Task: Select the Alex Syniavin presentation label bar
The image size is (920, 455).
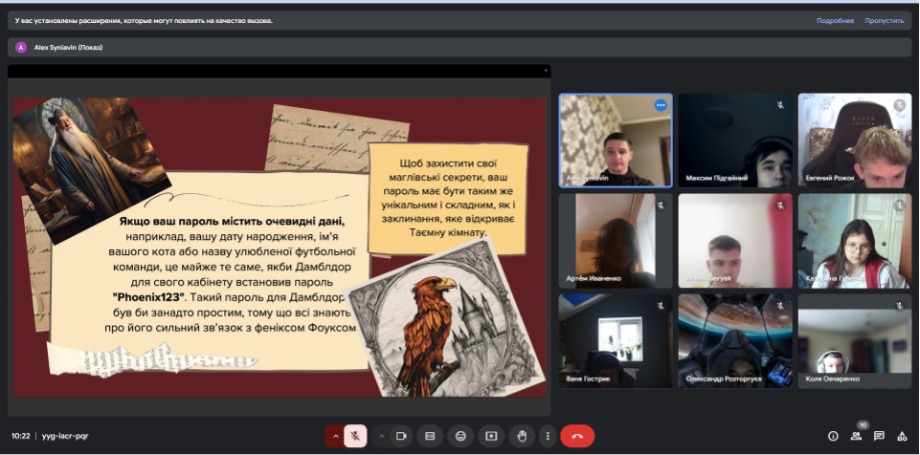Action: pyautogui.click(x=459, y=48)
